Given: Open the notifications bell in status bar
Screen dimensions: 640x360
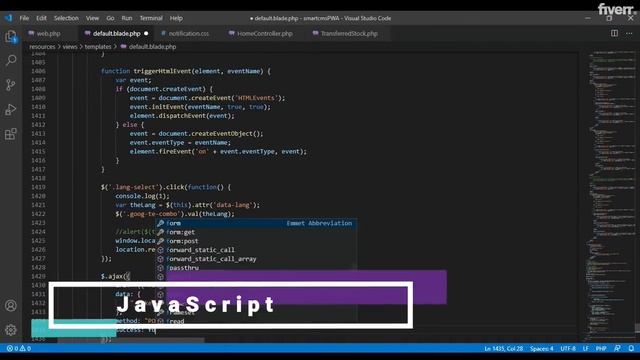Looking at the screenshot, I should pyautogui.click(x=631, y=348).
